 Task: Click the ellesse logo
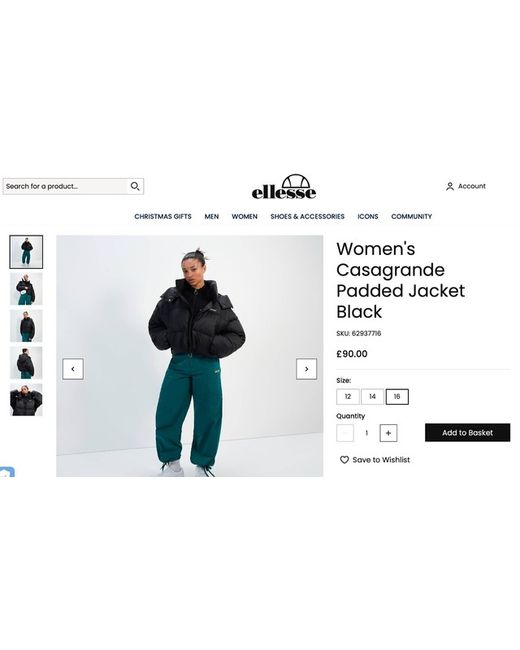point(284,187)
